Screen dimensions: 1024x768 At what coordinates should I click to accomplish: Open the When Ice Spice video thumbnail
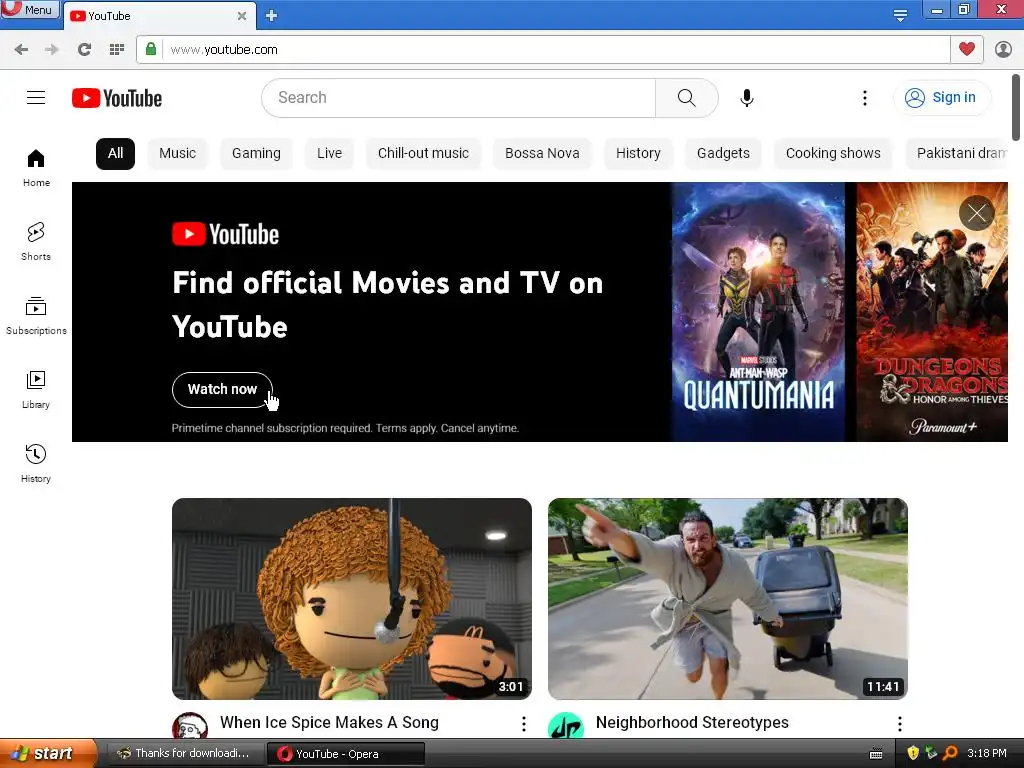point(352,599)
